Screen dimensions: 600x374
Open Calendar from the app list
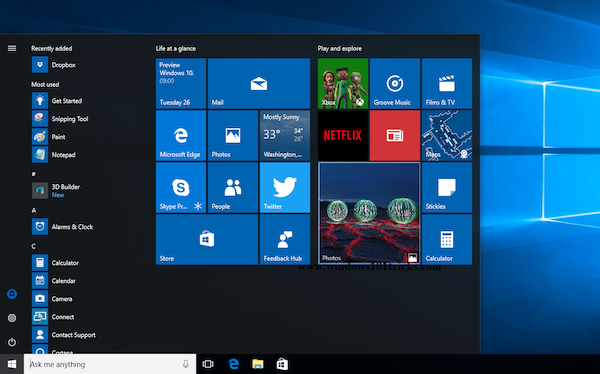[54, 281]
